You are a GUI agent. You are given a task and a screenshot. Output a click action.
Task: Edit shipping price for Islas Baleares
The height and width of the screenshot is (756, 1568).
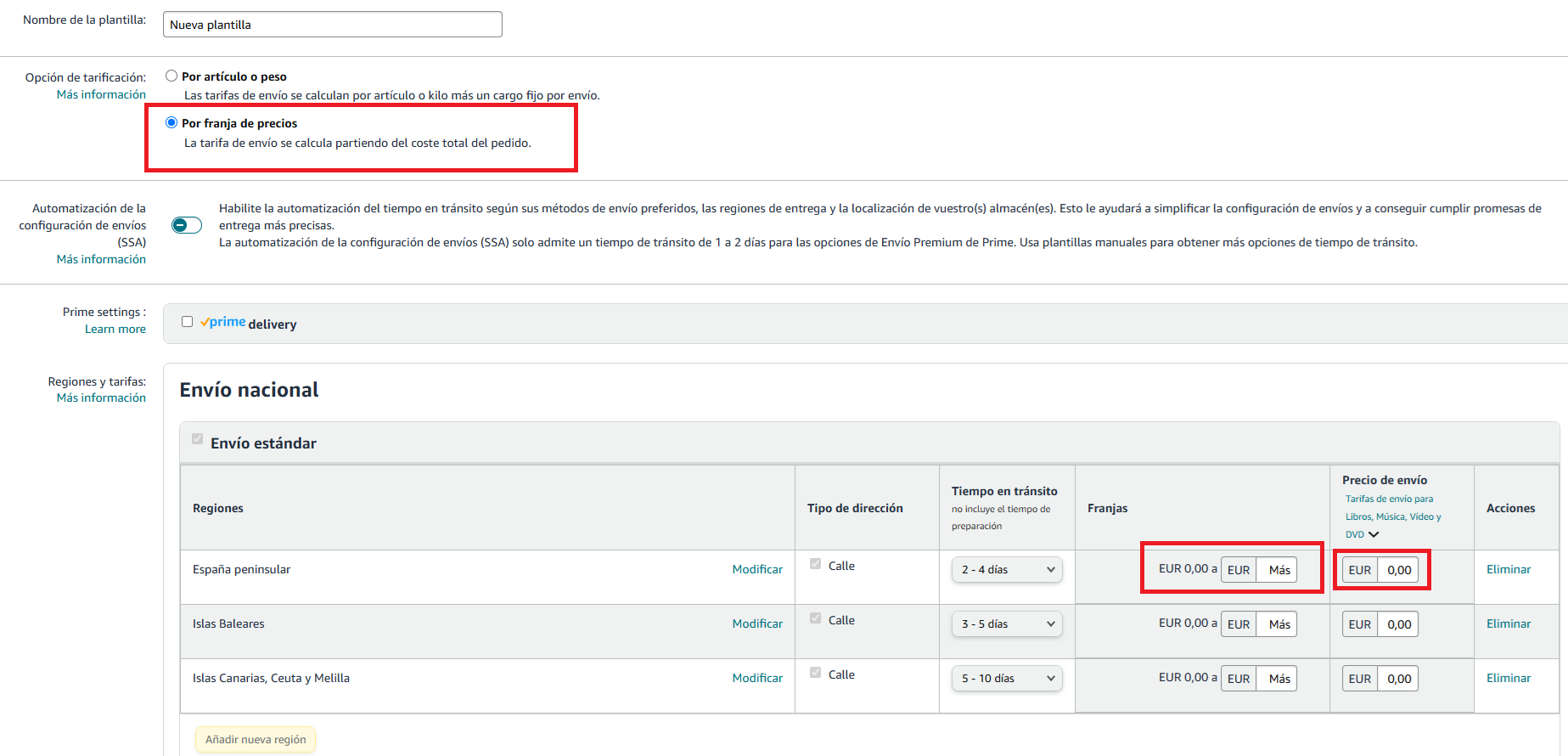pyautogui.click(x=1398, y=624)
